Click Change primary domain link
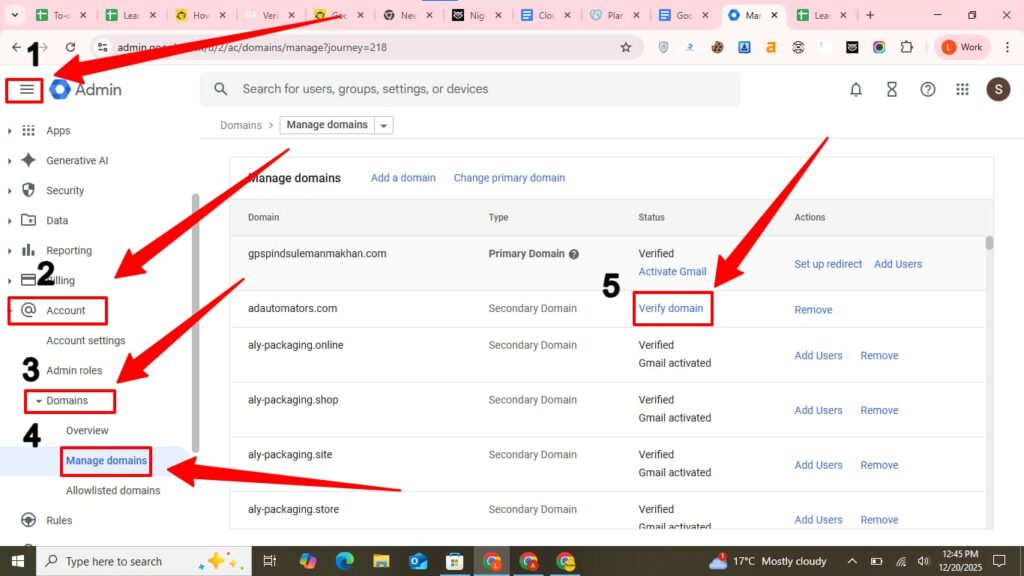The width and height of the screenshot is (1024, 576). (x=509, y=178)
